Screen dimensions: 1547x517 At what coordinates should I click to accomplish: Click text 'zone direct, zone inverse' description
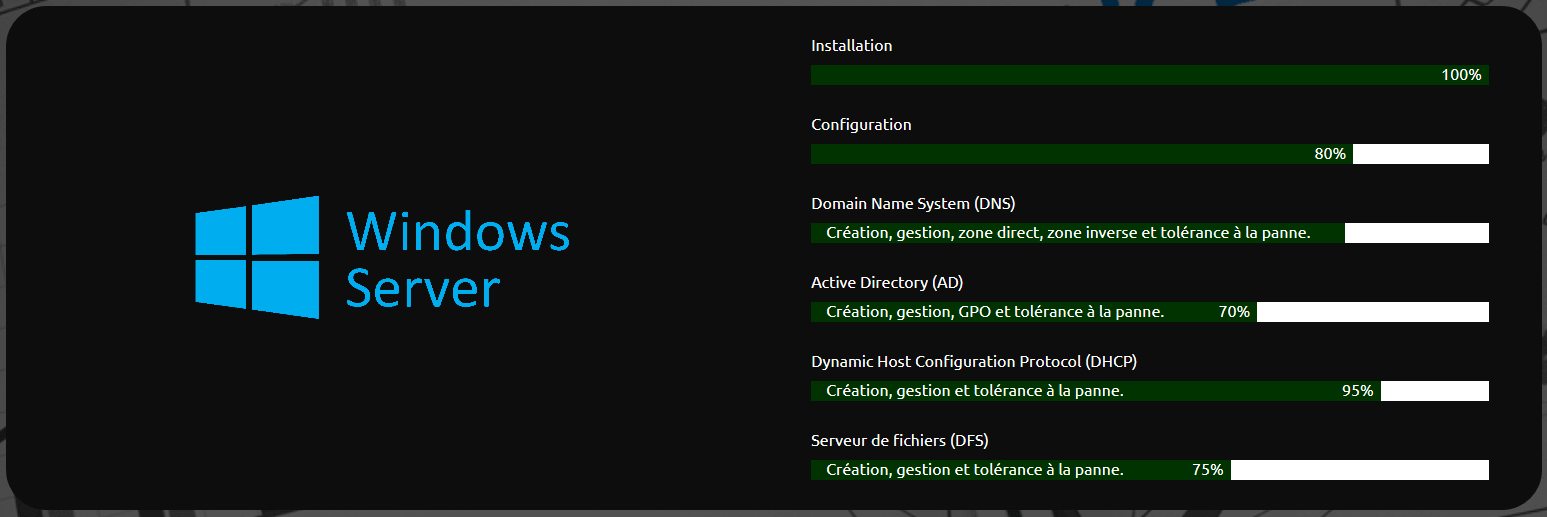(x=1047, y=233)
